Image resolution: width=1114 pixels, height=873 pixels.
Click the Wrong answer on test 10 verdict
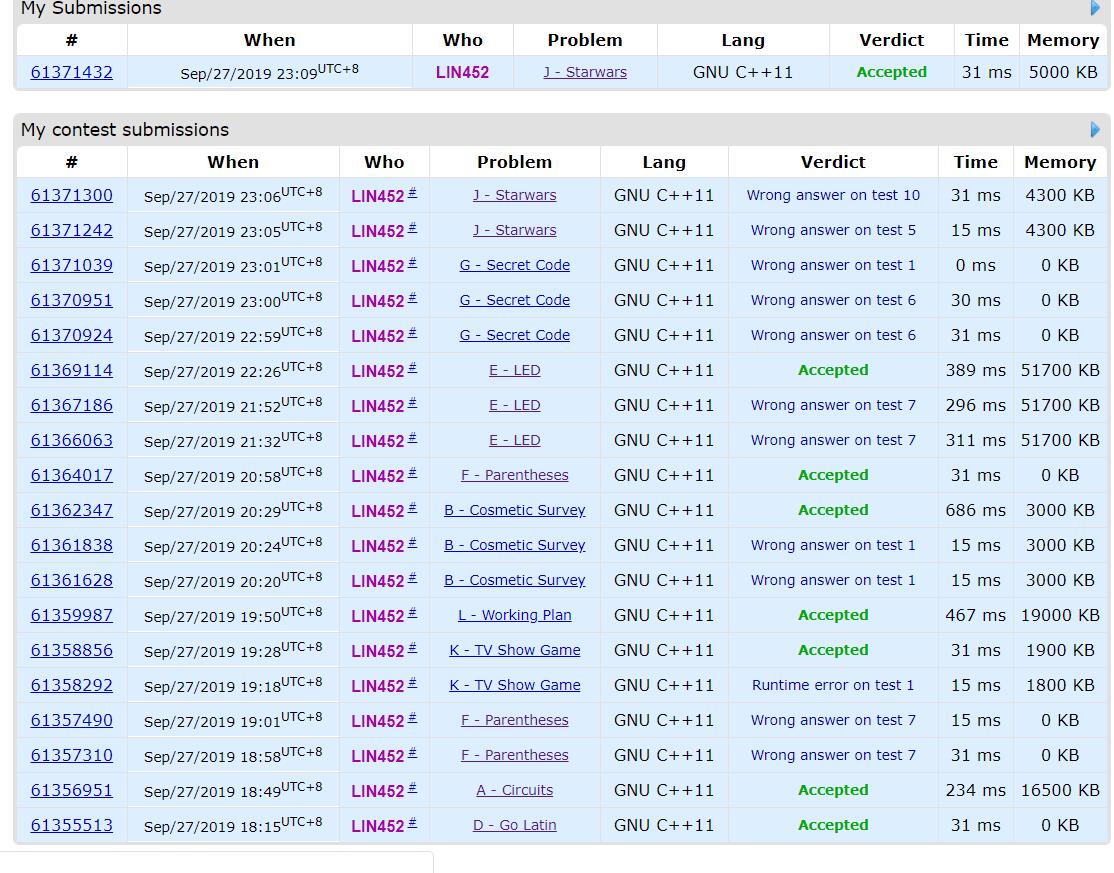[x=833, y=195]
